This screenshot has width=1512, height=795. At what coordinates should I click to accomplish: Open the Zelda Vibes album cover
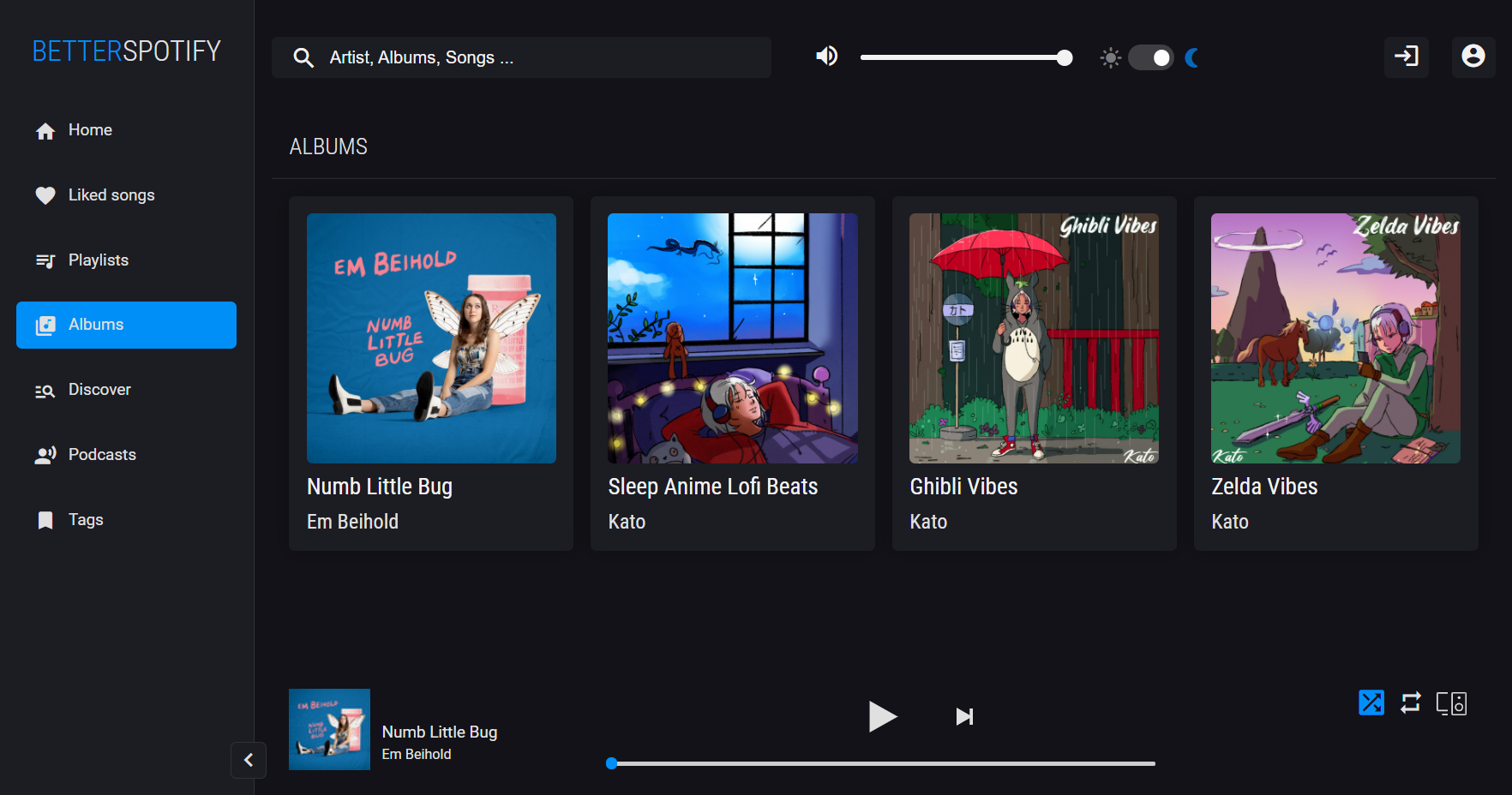pos(1335,338)
